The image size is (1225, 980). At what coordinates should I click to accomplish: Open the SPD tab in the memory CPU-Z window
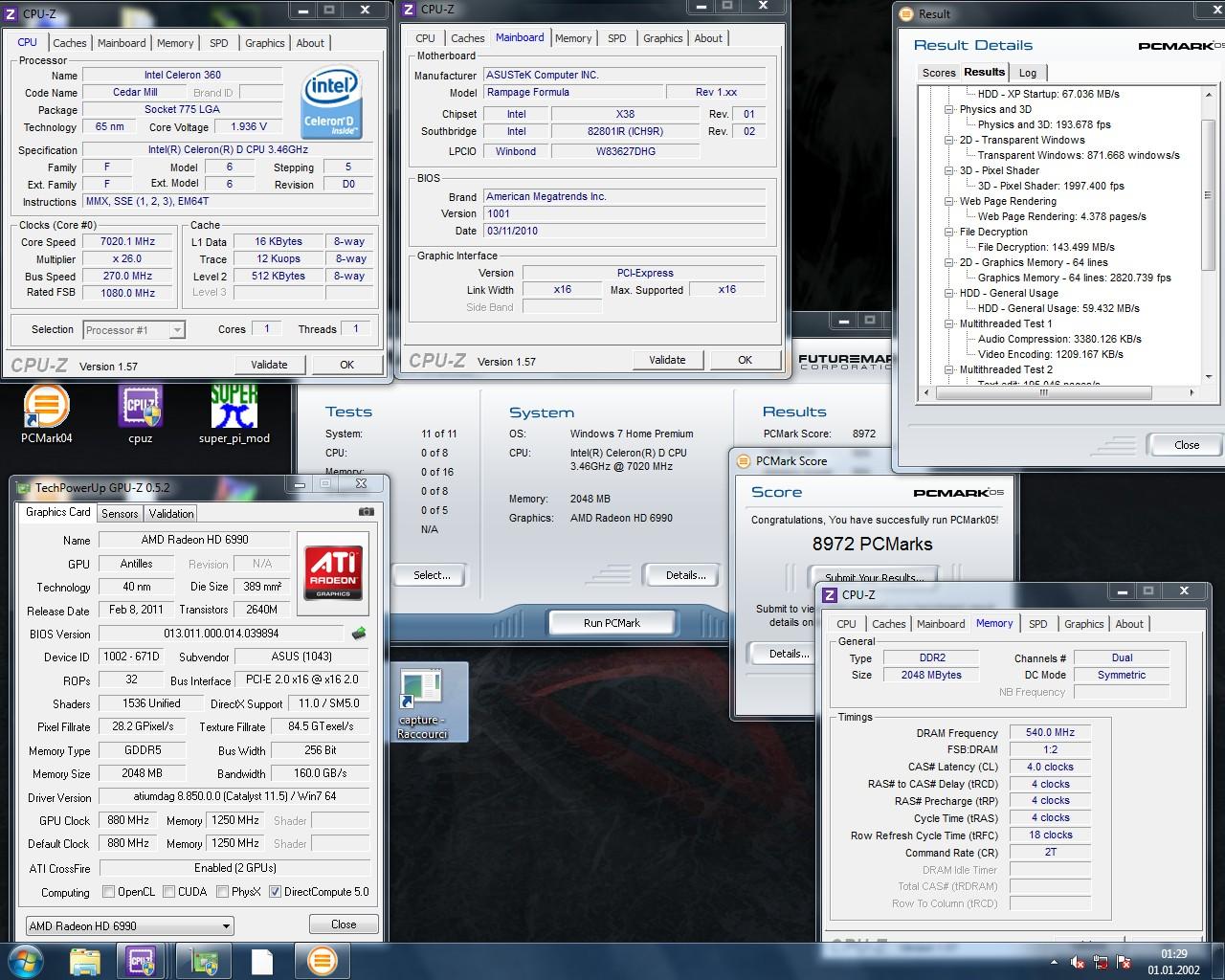(x=1037, y=624)
